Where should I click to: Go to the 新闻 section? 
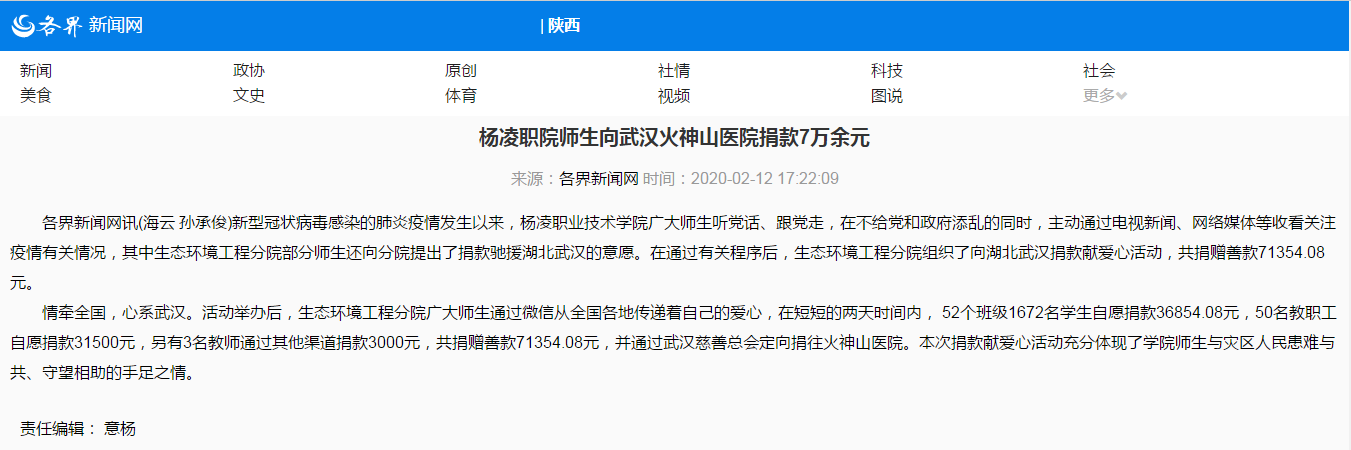coord(36,71)
